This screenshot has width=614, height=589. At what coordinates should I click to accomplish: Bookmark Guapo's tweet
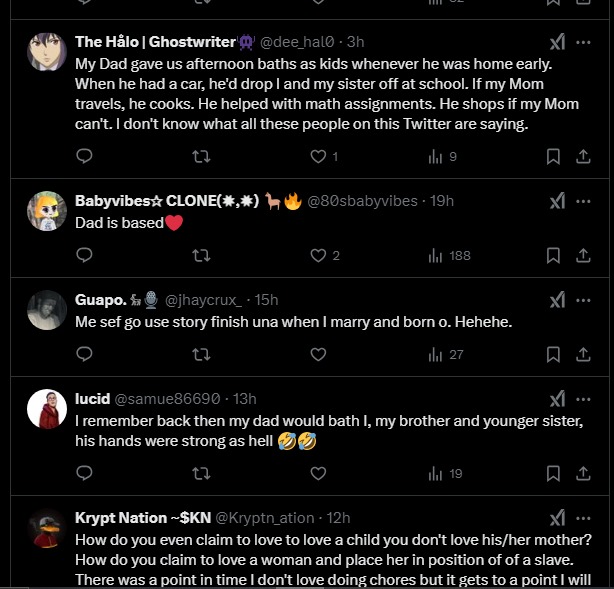coord(553,354)
